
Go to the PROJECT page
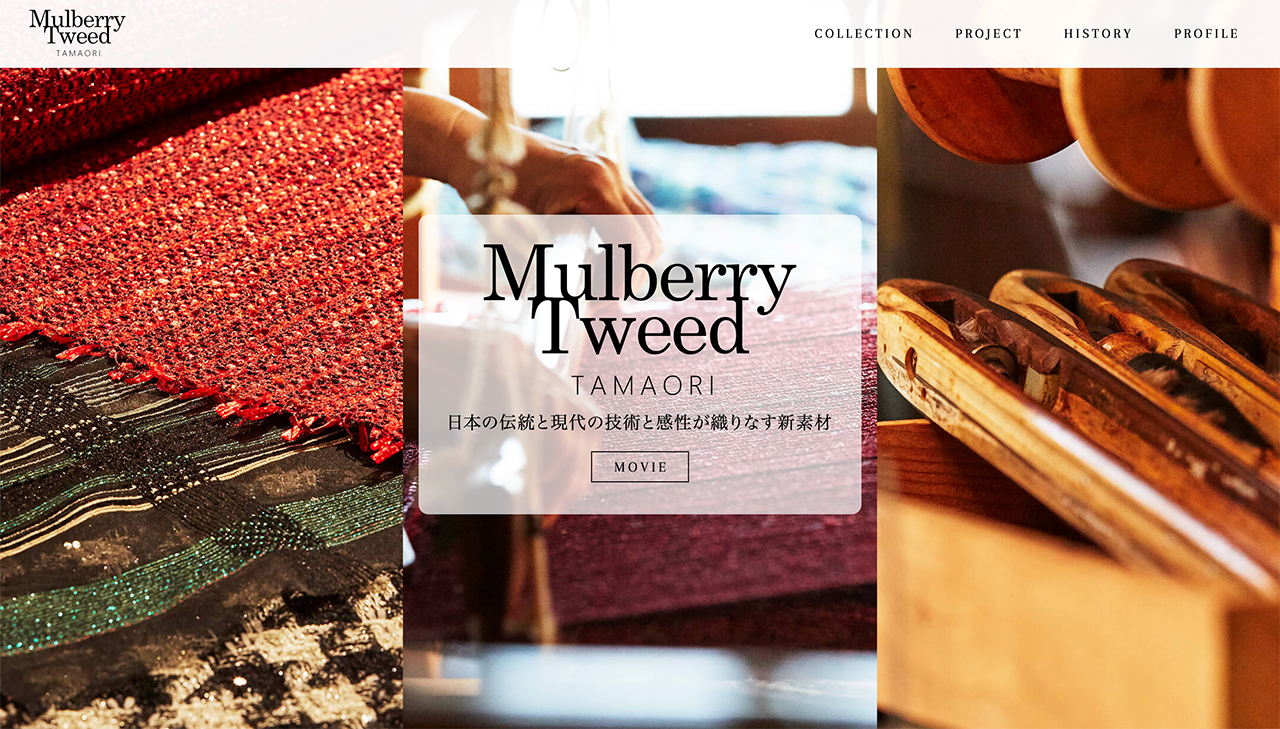(989, 34)
